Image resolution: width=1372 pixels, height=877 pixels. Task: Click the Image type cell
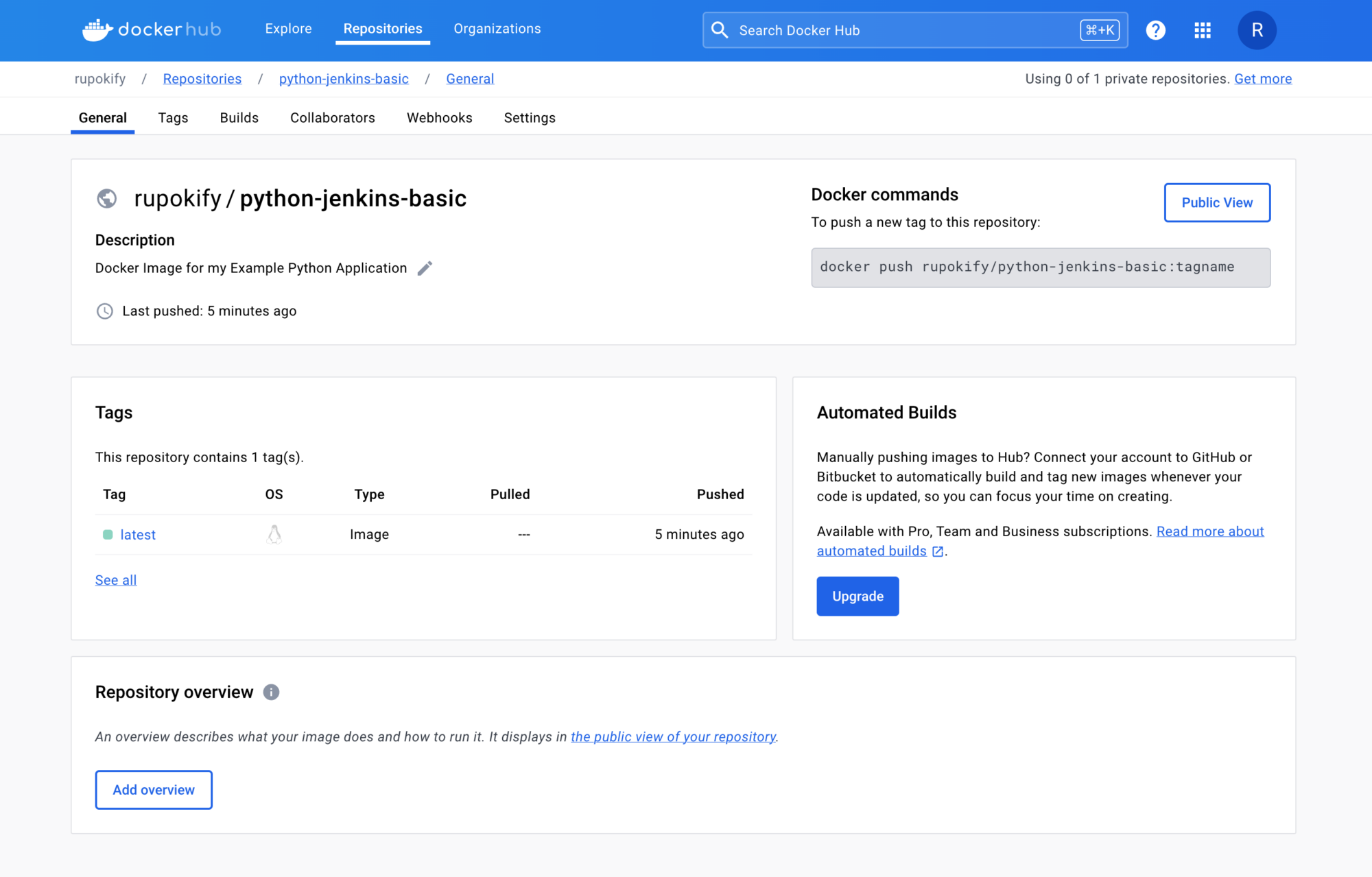click(369, 535)
